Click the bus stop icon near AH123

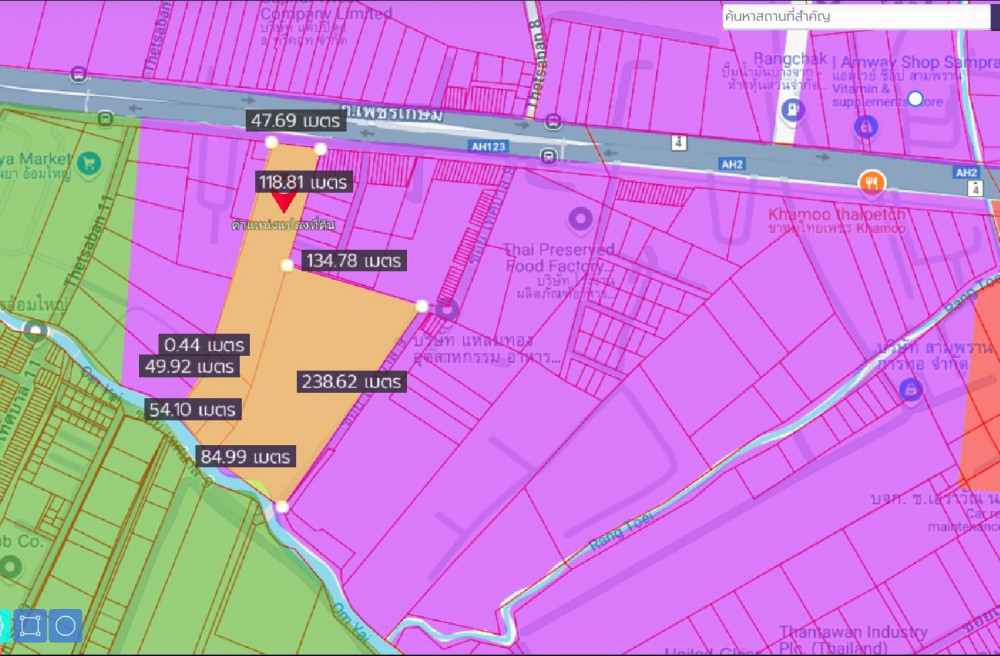(x=548, y=156)
